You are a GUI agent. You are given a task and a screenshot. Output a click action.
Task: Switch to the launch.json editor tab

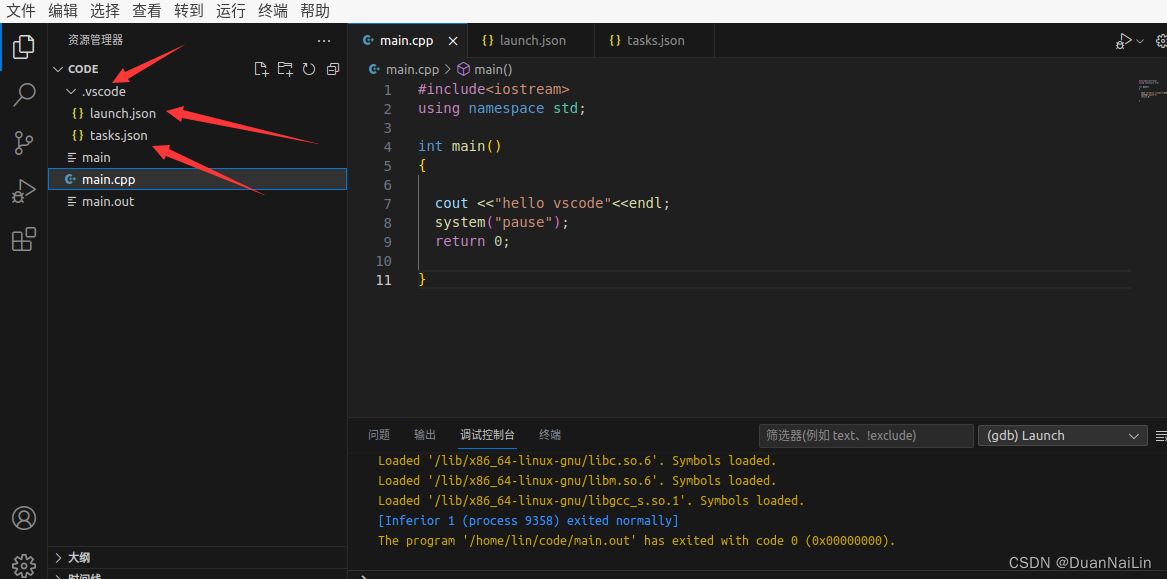531,41
